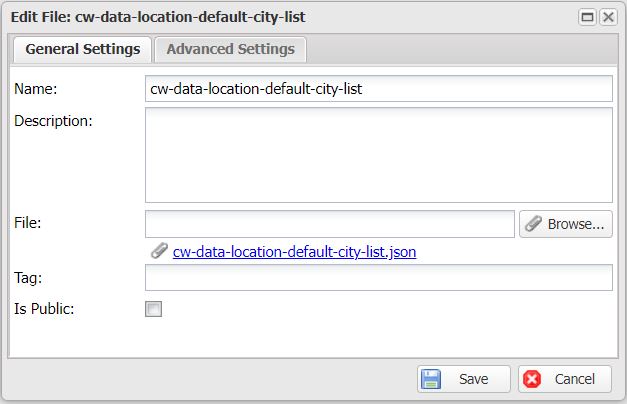Viewport: 627px width, 404px height.
Task: Open the cw-data-location-default-city-list.json link
Action: point(294,252)
